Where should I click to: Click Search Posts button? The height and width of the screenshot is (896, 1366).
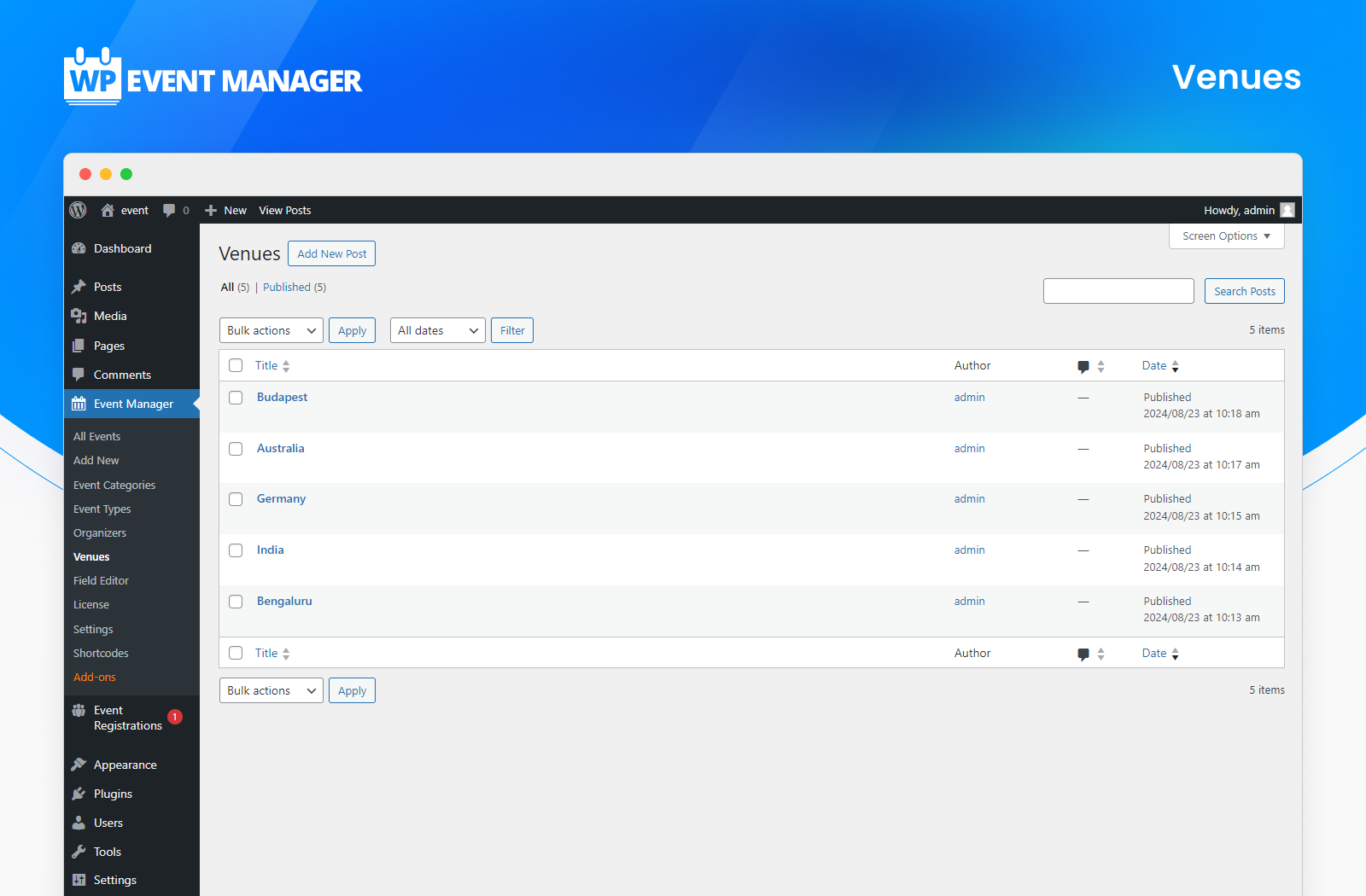click(x=1244, y=291)
